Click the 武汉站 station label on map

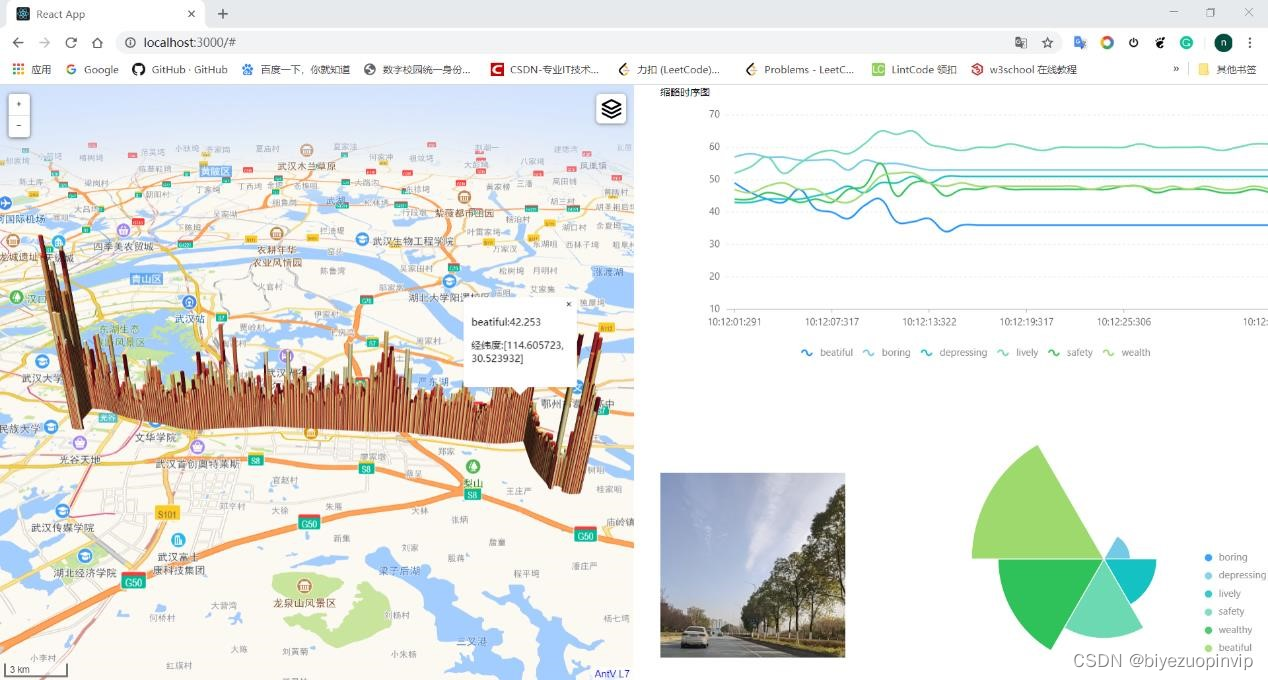(x=188, y=318)
